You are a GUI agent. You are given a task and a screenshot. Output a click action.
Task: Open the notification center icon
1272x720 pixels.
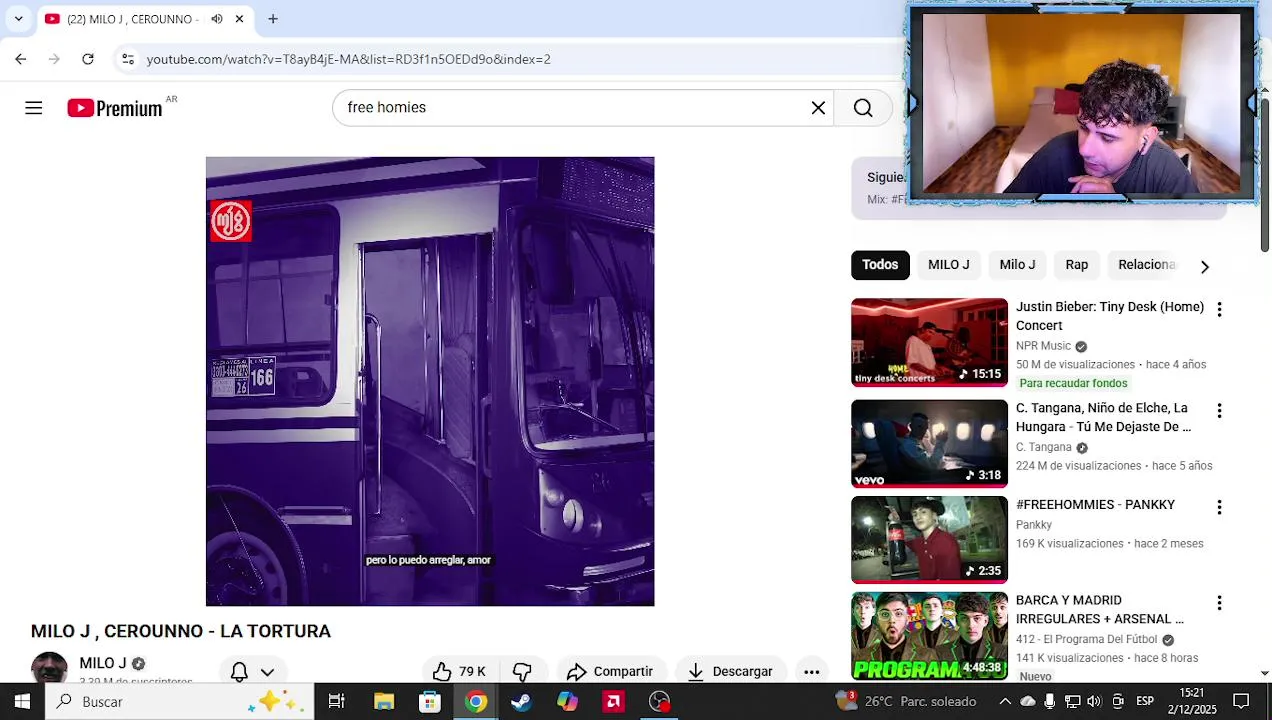click(1241, 702)
